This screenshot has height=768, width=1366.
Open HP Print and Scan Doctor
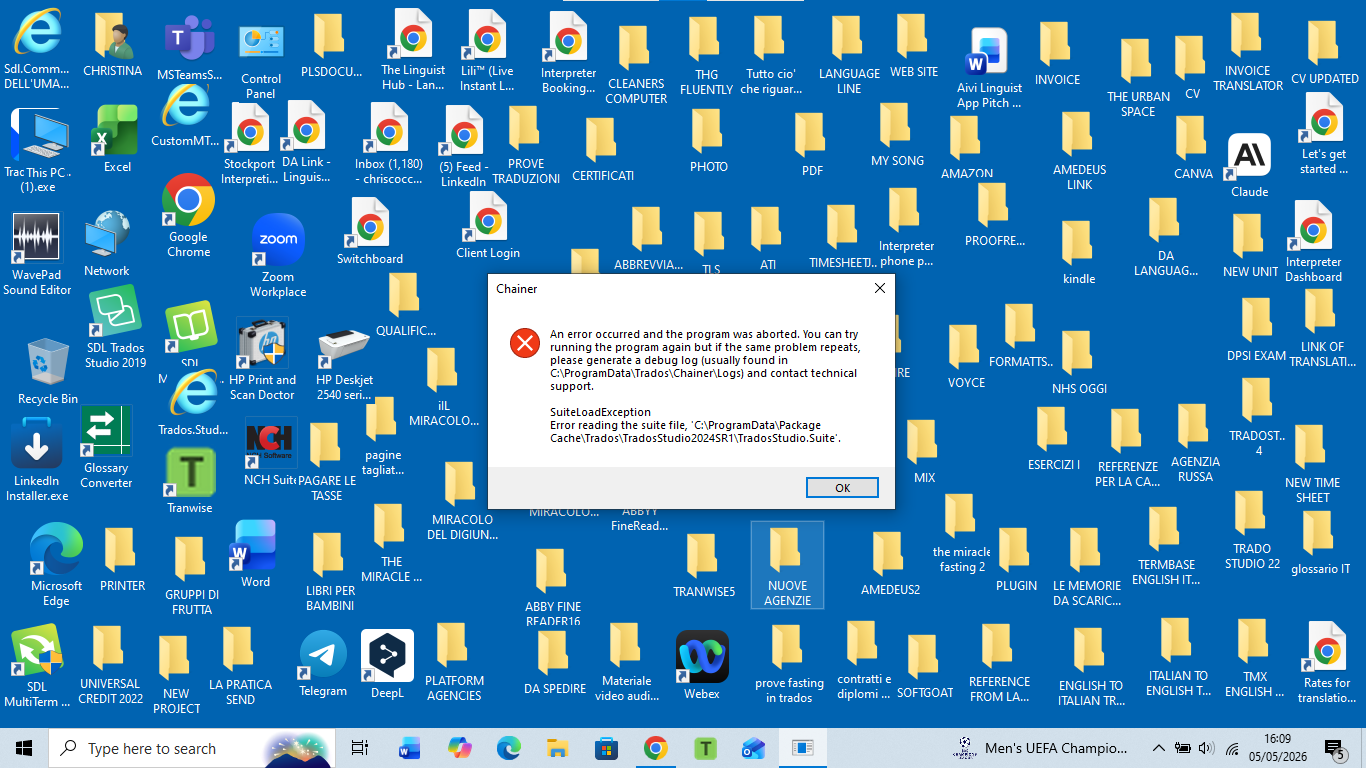tap(263, 360)
